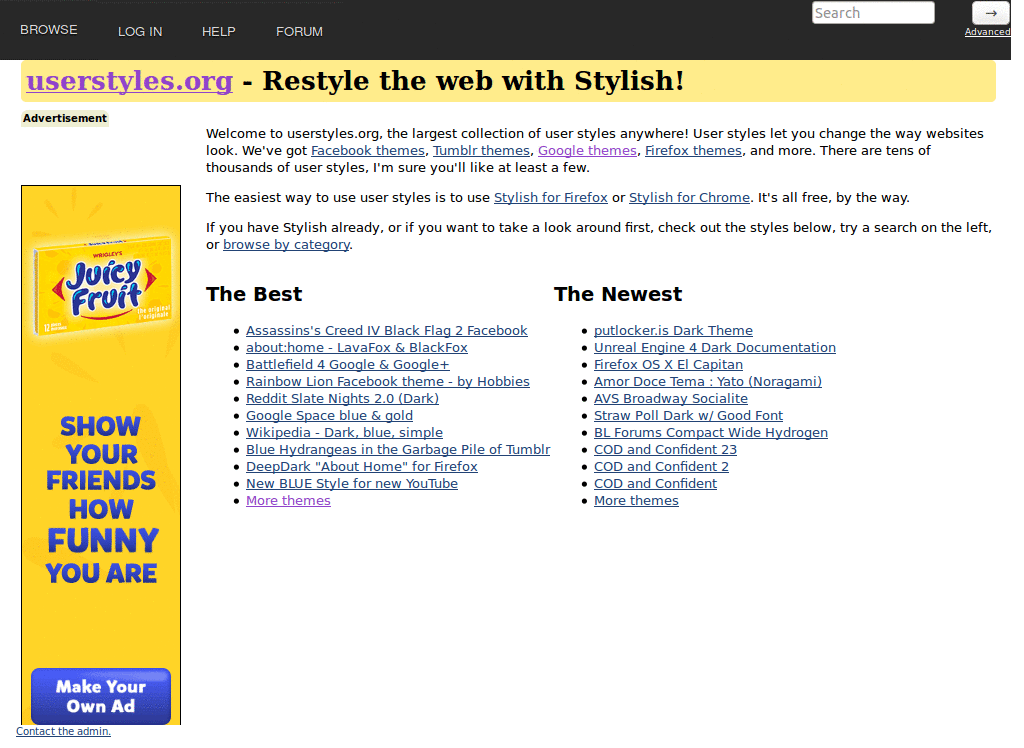Open putlocker.is Dark Theme
The width and height of the screenshot is (1024, 748).
tap(673, 331)
